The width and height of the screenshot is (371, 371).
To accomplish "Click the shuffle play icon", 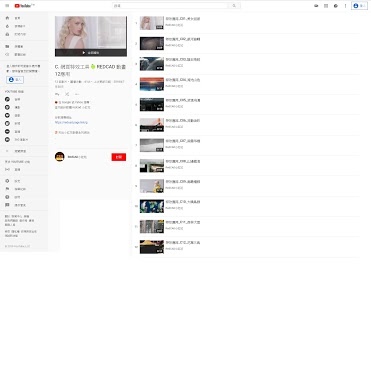I will (67, 94).
